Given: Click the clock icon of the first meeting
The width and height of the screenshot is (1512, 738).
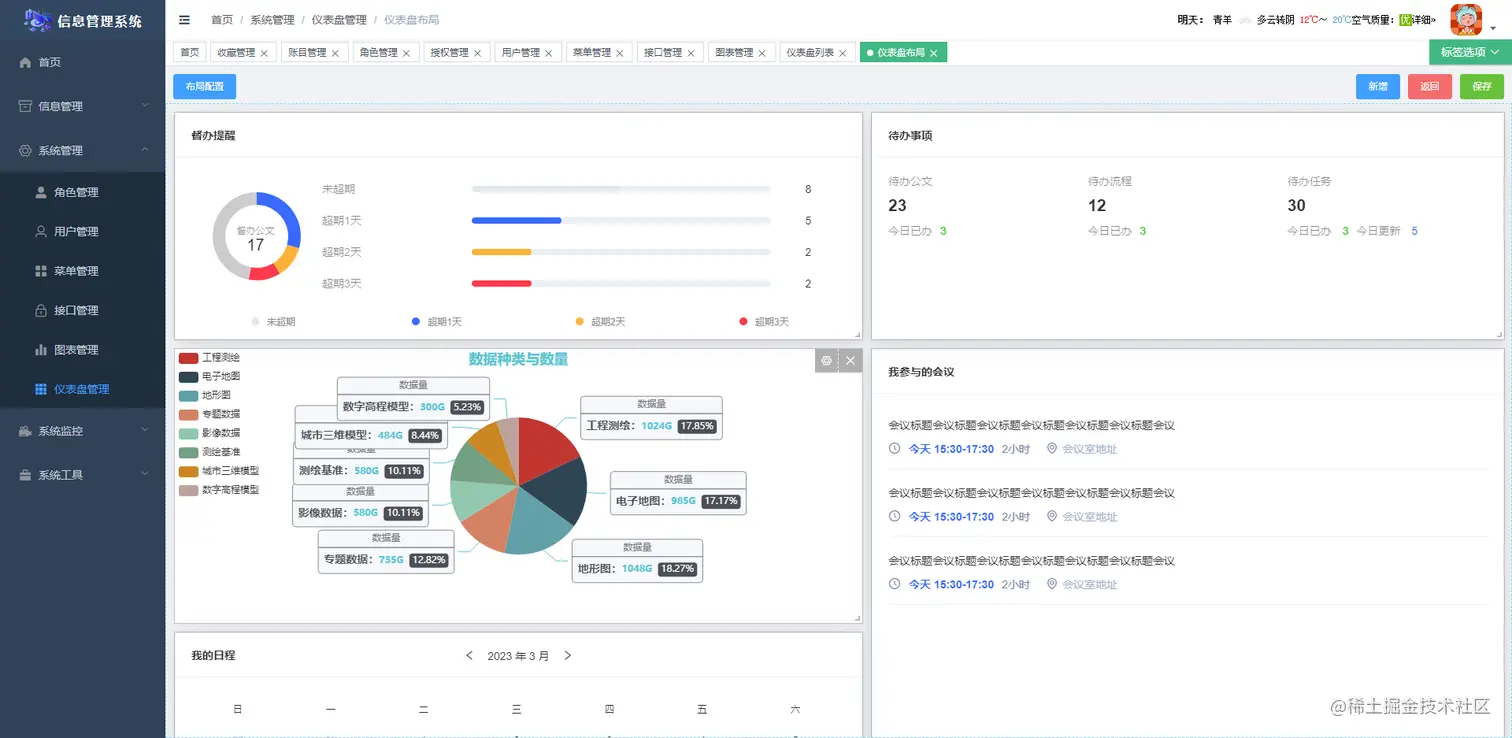Looking at the screenshot, I should [x=894, y=448].
